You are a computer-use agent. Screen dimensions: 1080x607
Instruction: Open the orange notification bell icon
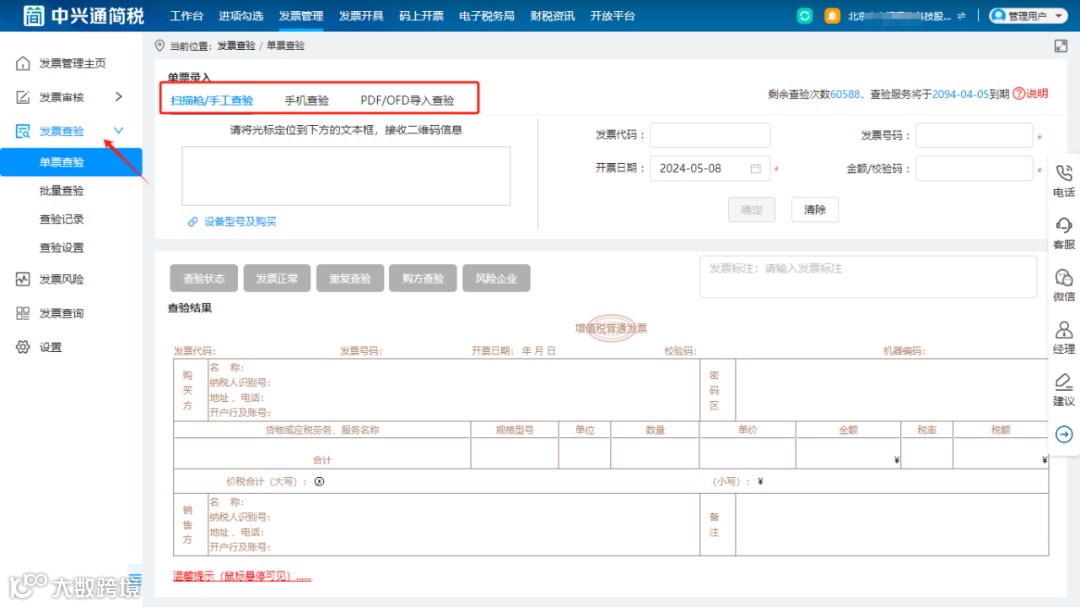point(832,16)
